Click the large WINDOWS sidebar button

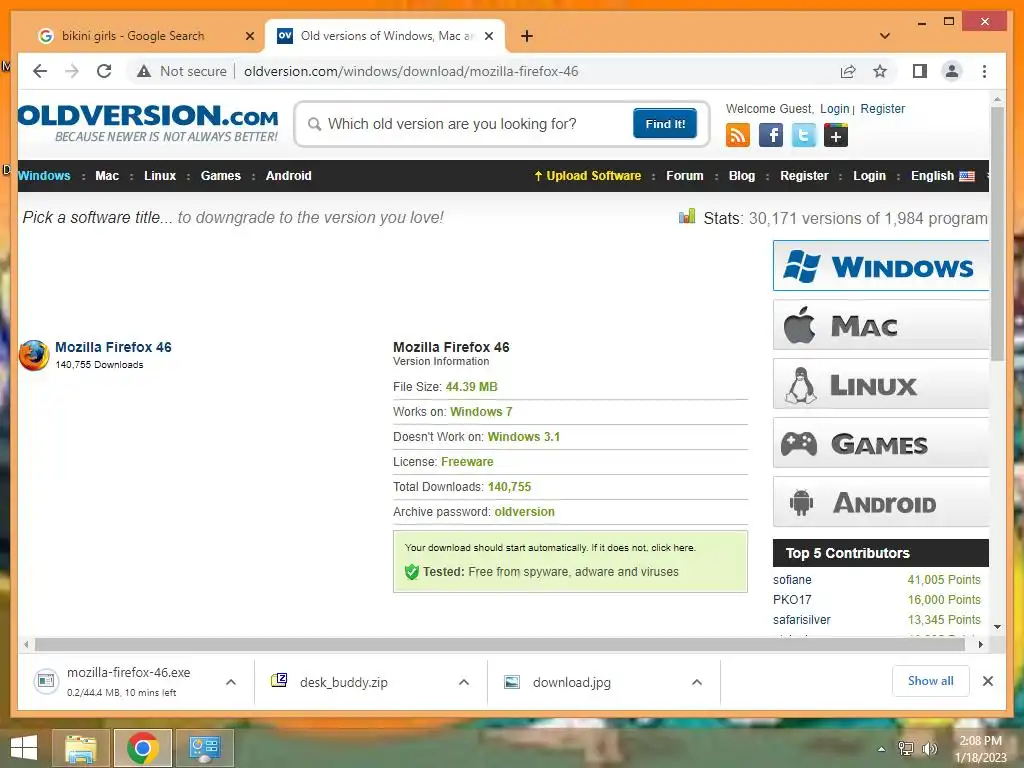coord(881,266)
